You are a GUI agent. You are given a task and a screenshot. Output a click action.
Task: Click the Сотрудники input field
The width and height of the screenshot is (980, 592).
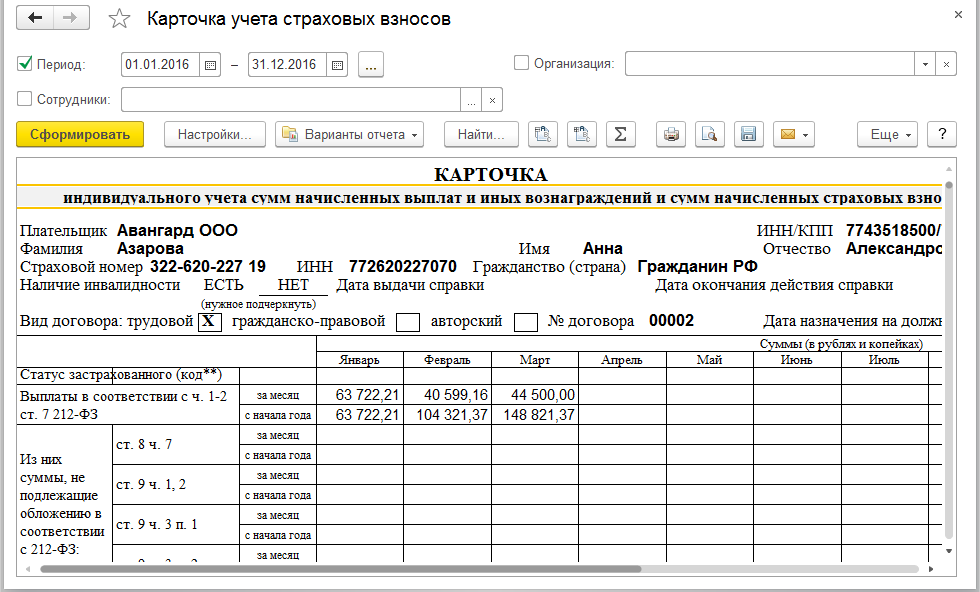pos(291,99)
